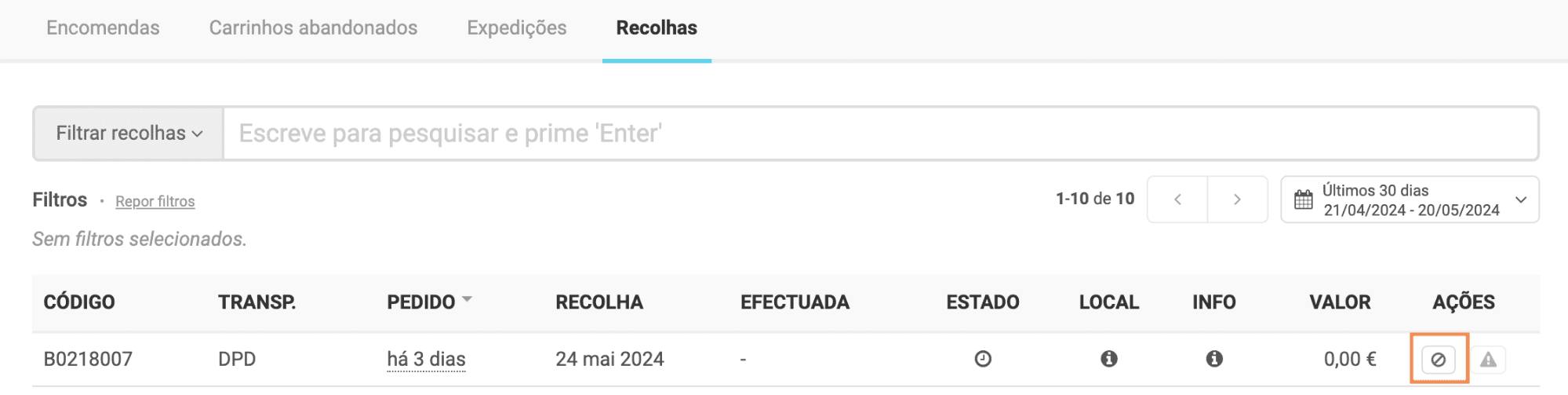
Task: Click the Código column header
Action: [x=79, y=302]
